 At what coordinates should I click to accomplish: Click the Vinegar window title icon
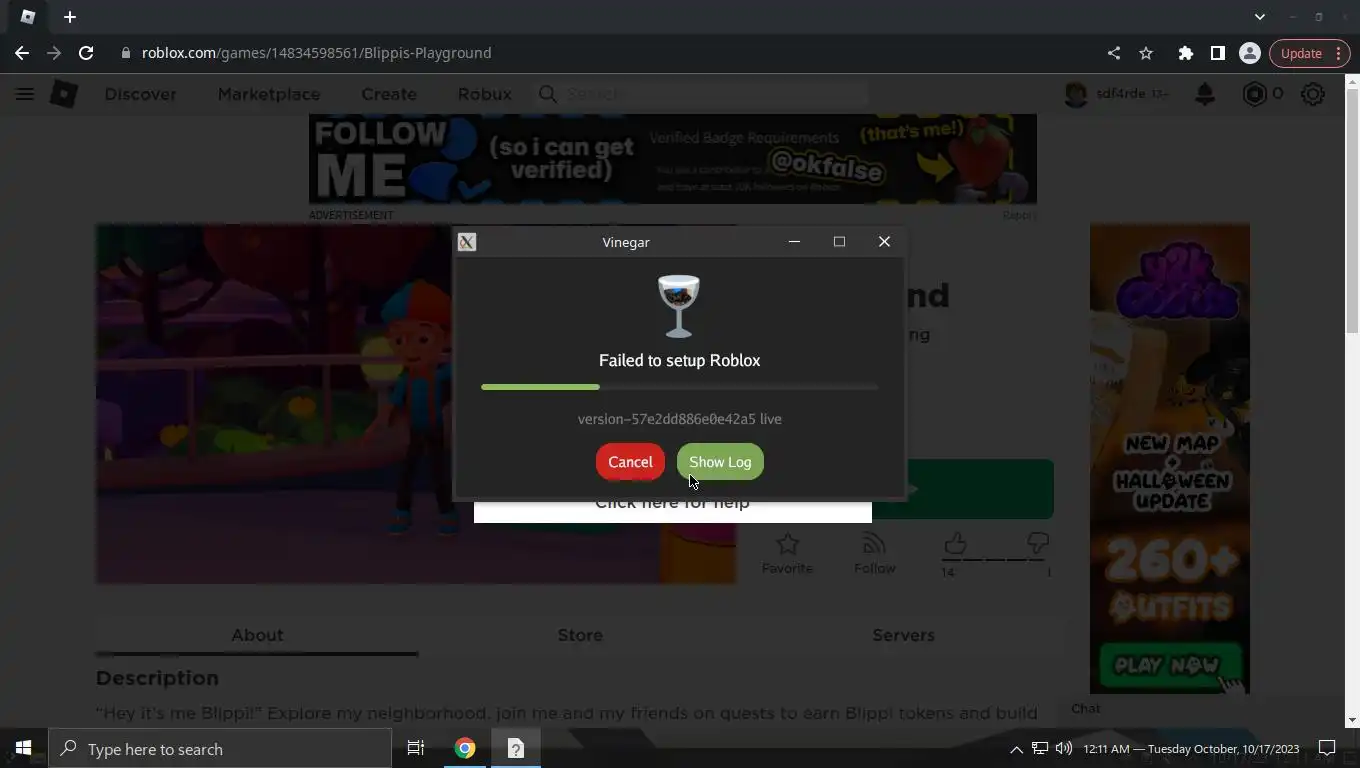click(x=467, y=242)
